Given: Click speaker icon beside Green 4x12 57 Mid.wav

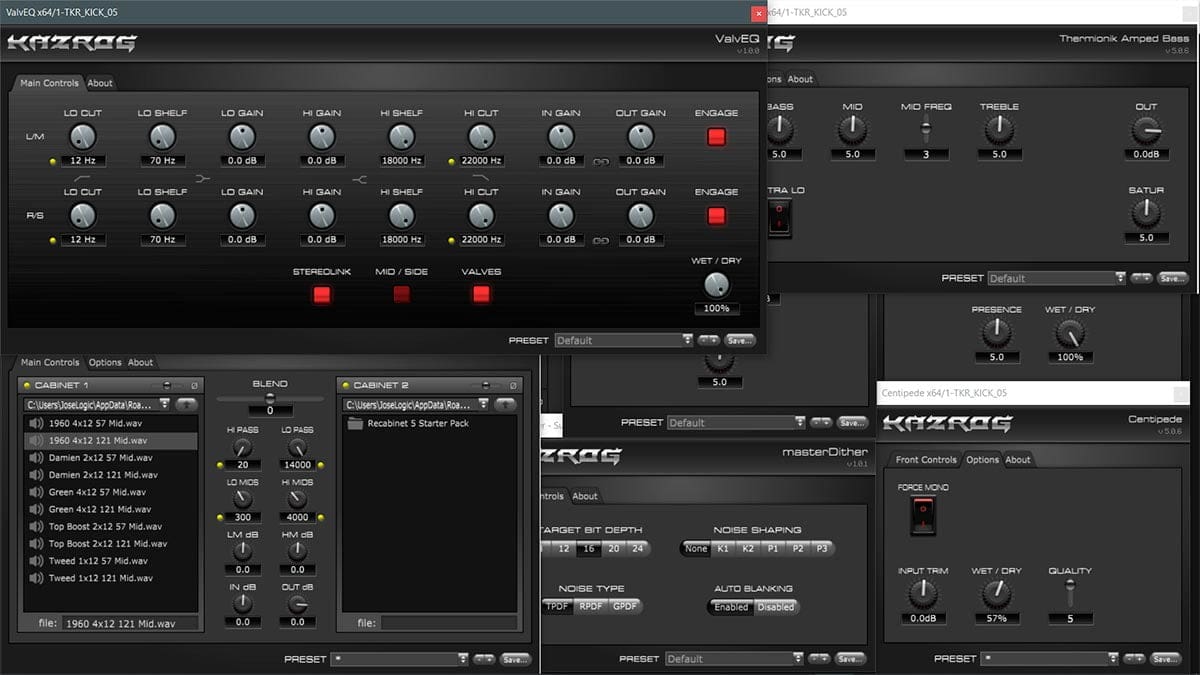Looking at the screenshot, I should coord(35,492).
